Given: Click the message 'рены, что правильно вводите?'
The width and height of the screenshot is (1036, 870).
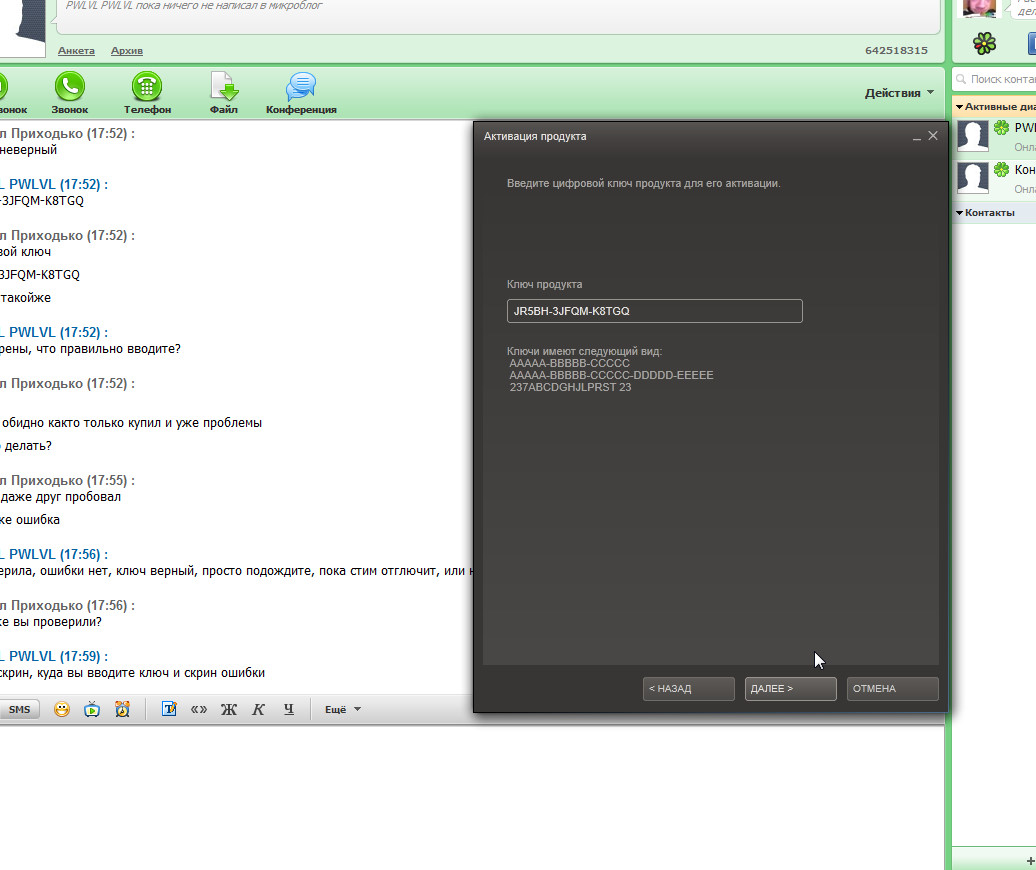Looking at the screenshot, I should click(x=90, y=349).
